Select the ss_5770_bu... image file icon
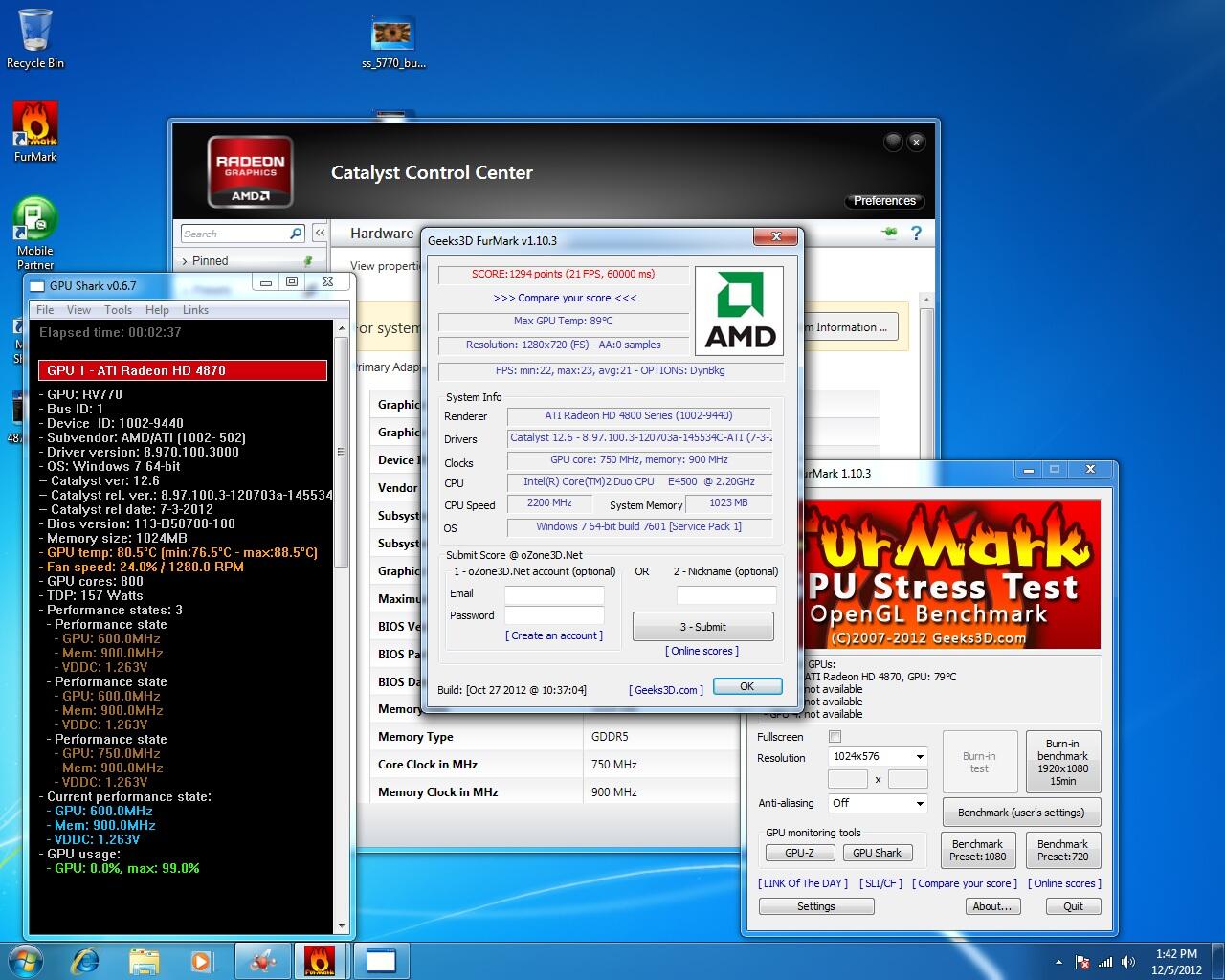The image size is (1225, 980). (393, 43)
